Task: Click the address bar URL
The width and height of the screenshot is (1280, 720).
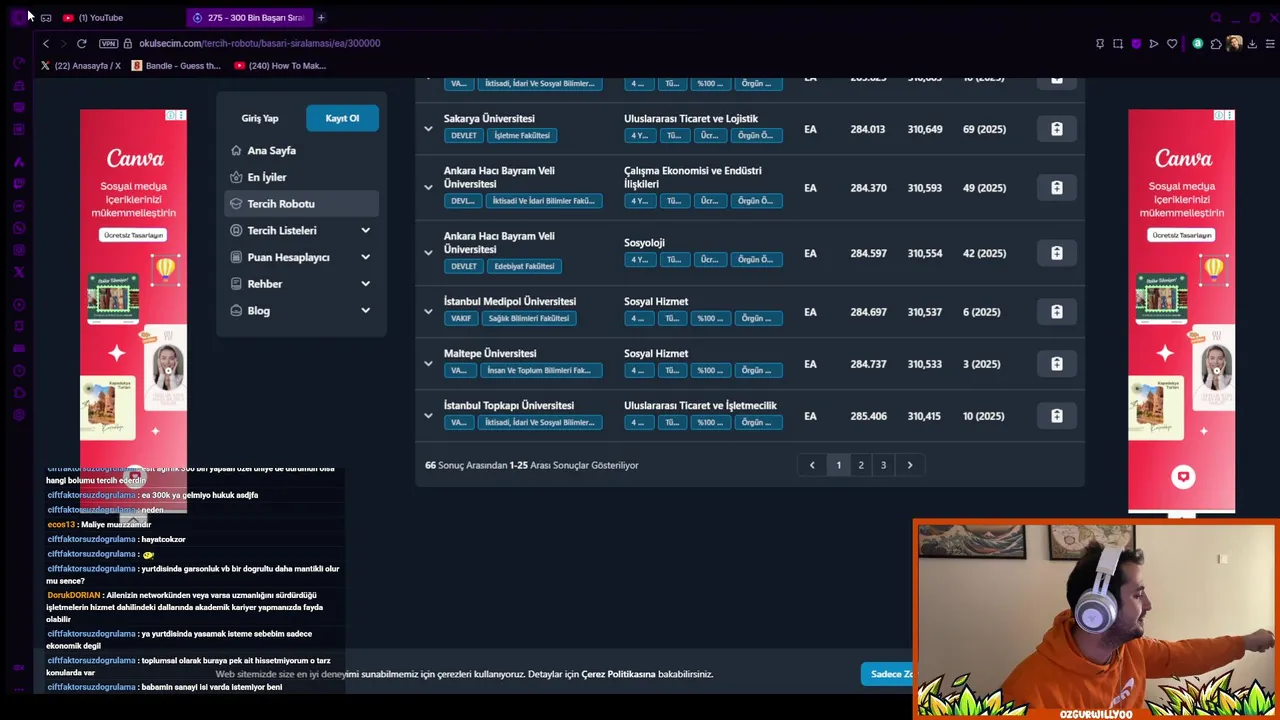Action: tap(260, 43)
